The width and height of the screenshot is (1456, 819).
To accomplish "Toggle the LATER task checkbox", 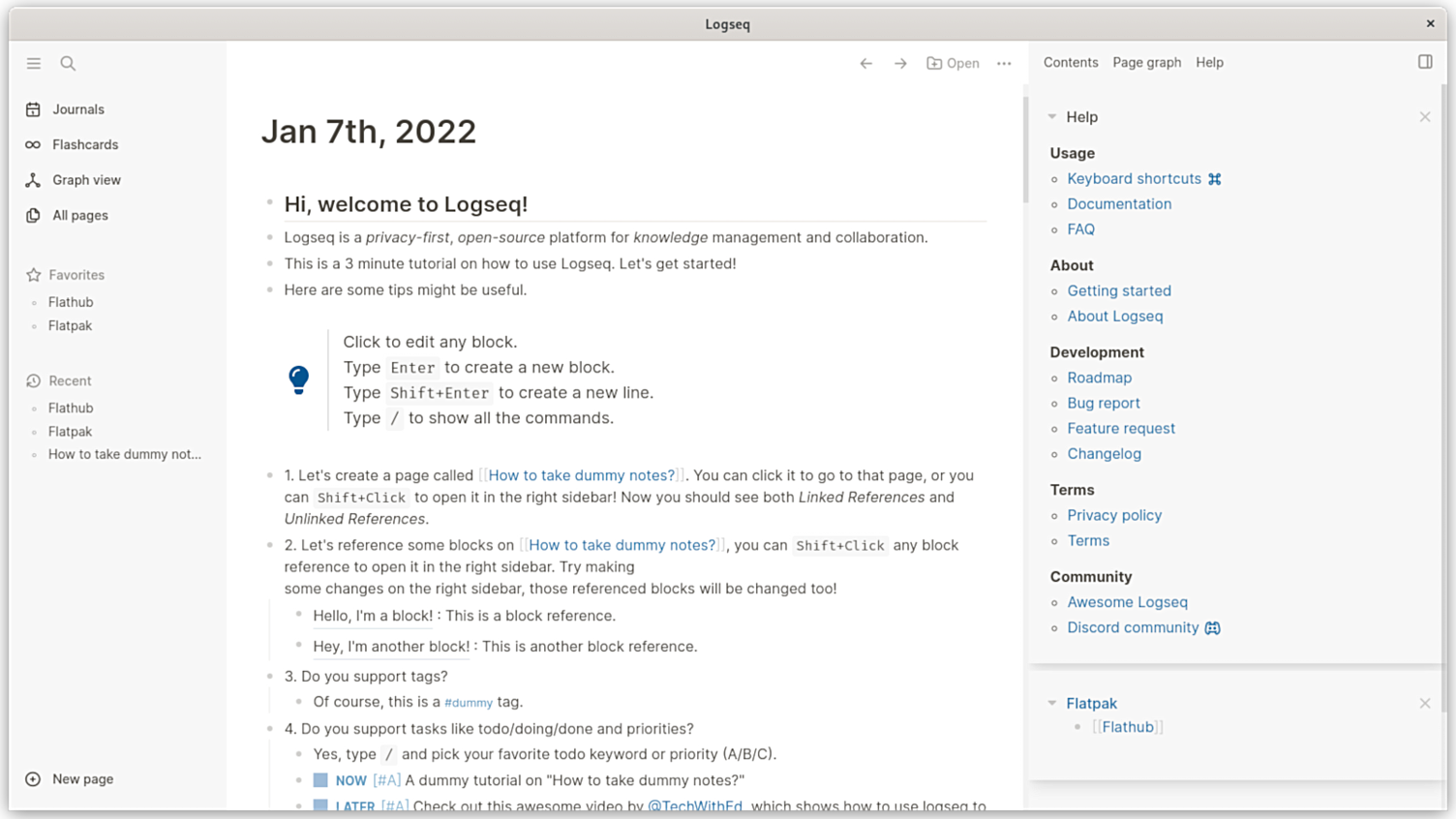I will click(320, 805).
